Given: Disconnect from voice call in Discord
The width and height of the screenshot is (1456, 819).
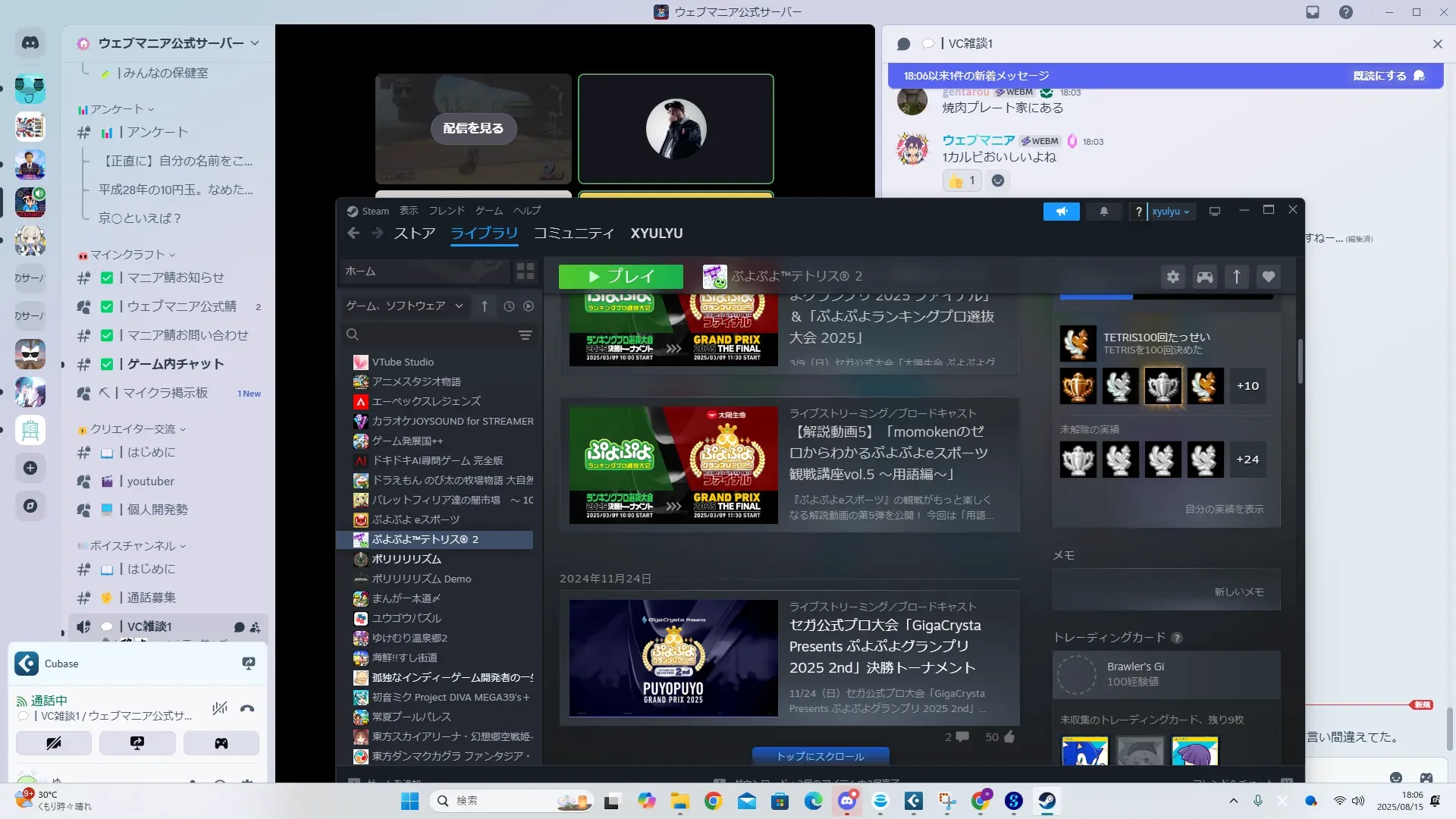Looking at the screenshot, I should 246,708.
